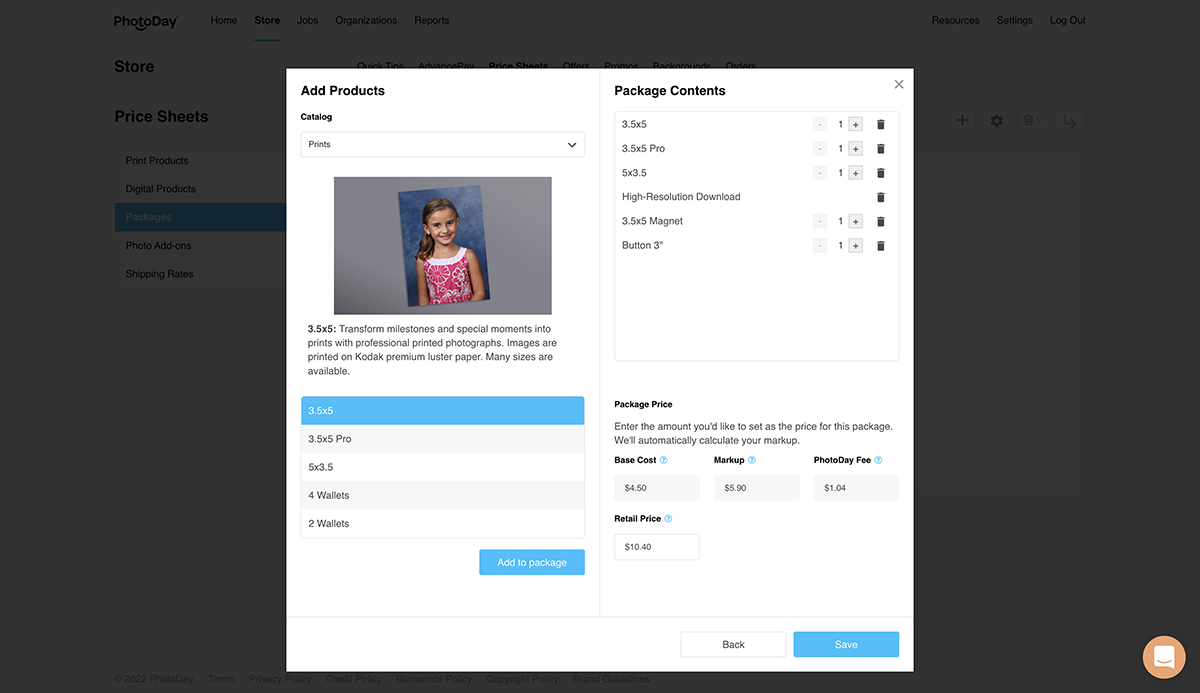Click Add to package button

click(532, 562)
